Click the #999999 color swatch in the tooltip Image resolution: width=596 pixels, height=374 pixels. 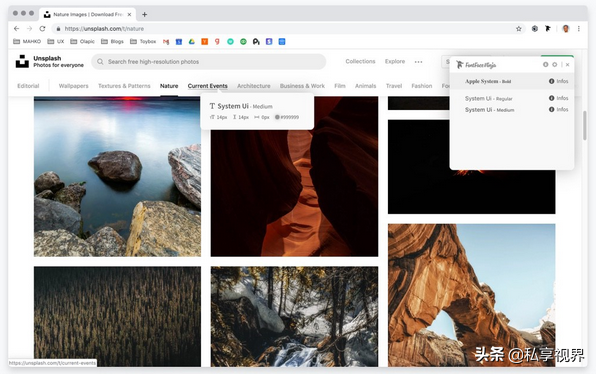277,117
